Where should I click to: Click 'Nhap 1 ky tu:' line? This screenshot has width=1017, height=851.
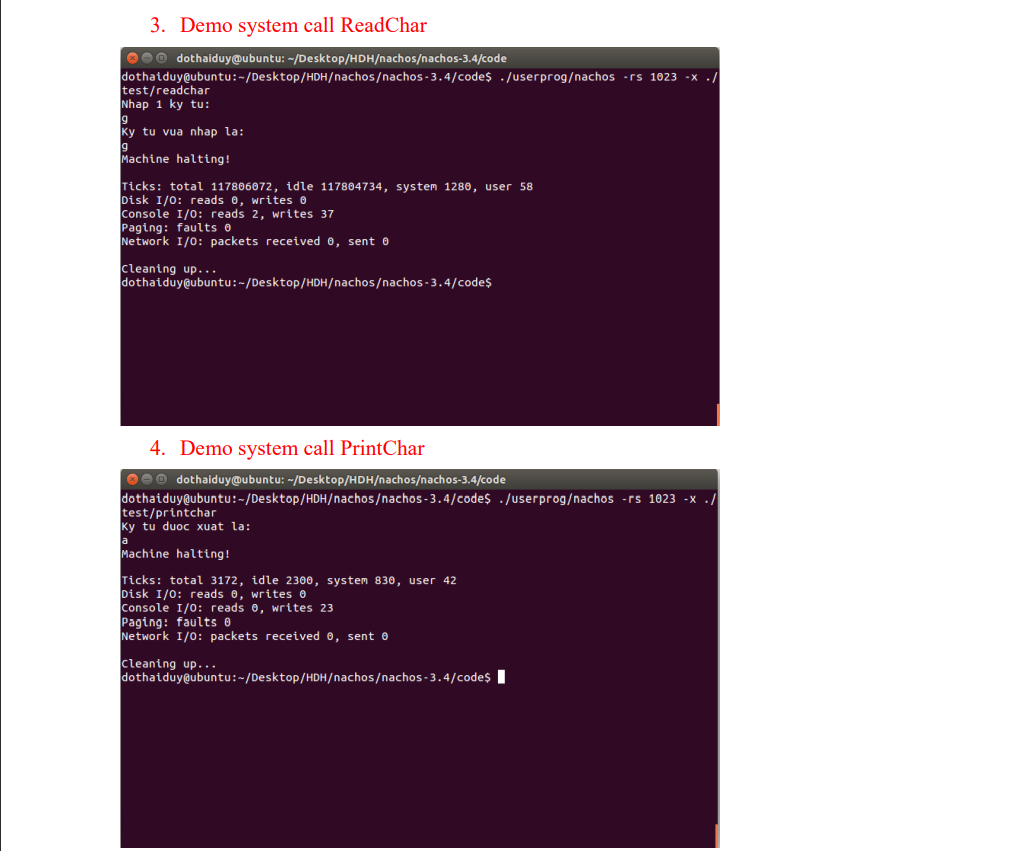(x=165, y=104)
